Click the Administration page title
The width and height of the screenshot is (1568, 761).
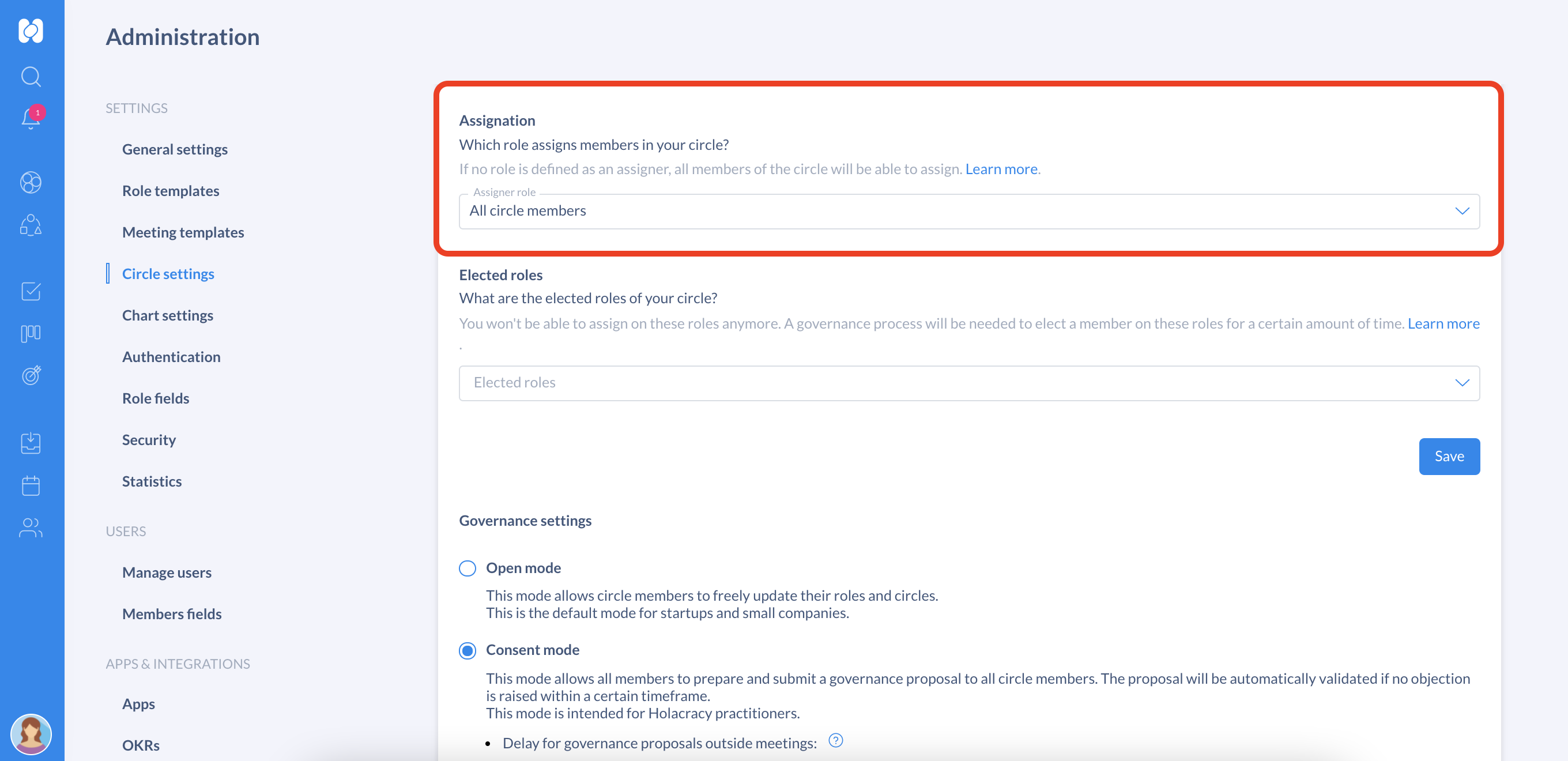tap(183, 36)
